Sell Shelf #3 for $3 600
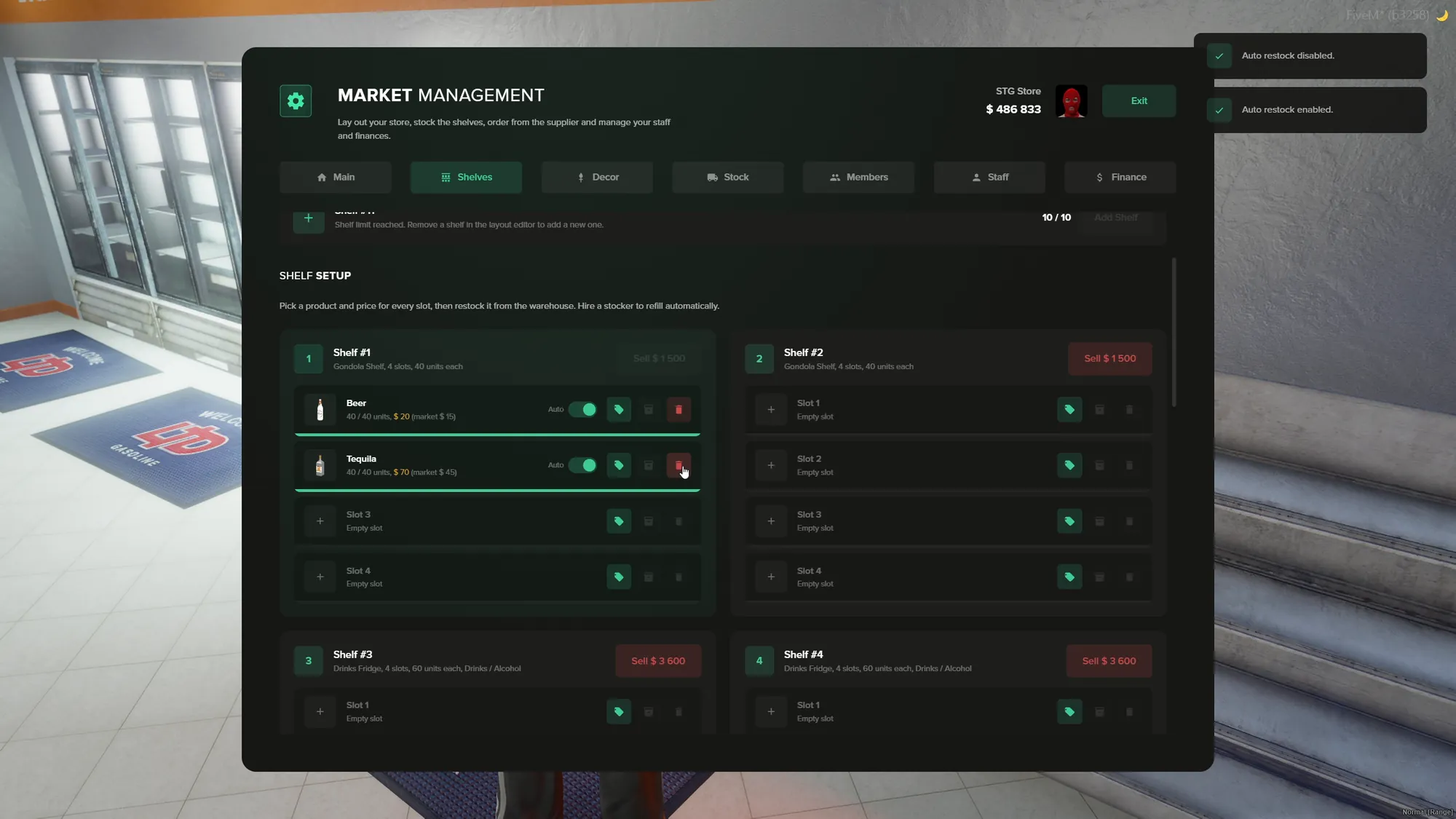The height and width of the screenshot is (819, 1456). 658,661
